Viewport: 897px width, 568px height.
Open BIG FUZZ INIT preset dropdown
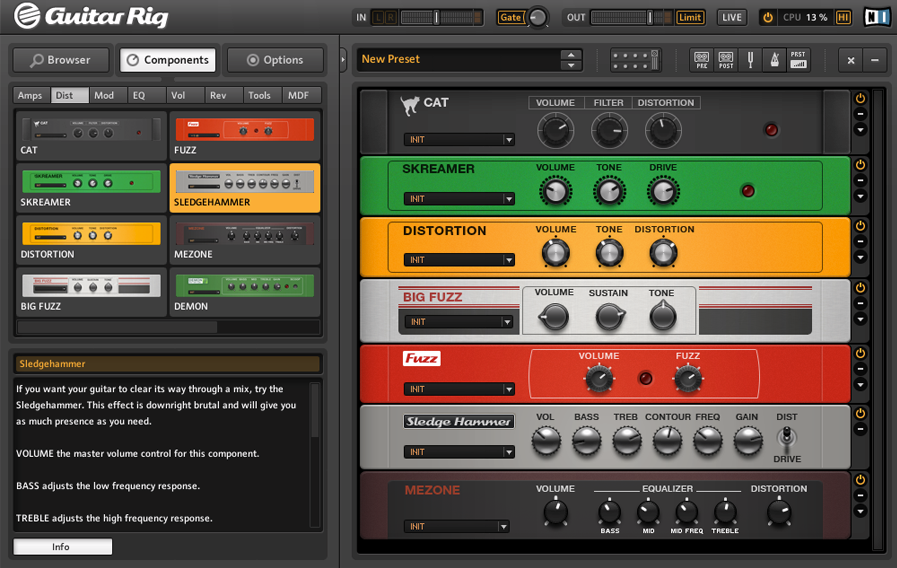pyautogui.click(x=459, y=322)
